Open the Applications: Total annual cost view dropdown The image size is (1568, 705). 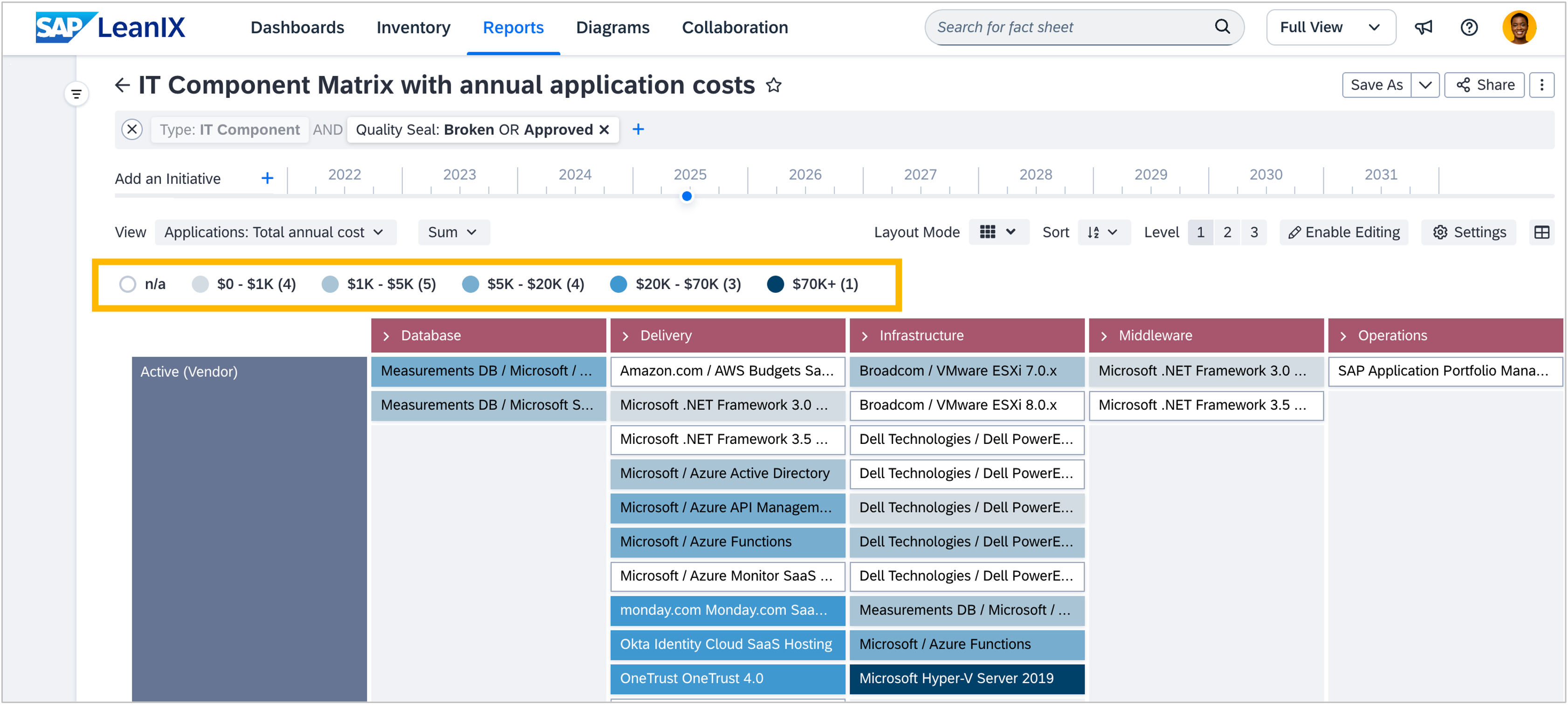point(276,233)
